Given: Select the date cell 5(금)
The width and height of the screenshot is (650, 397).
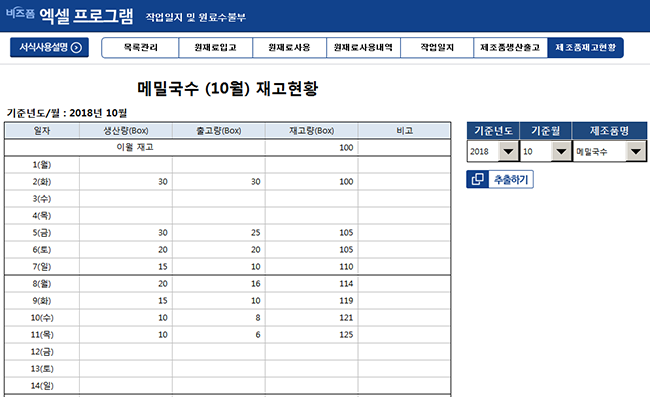Looking at the screenshot, I should point(42,232).
